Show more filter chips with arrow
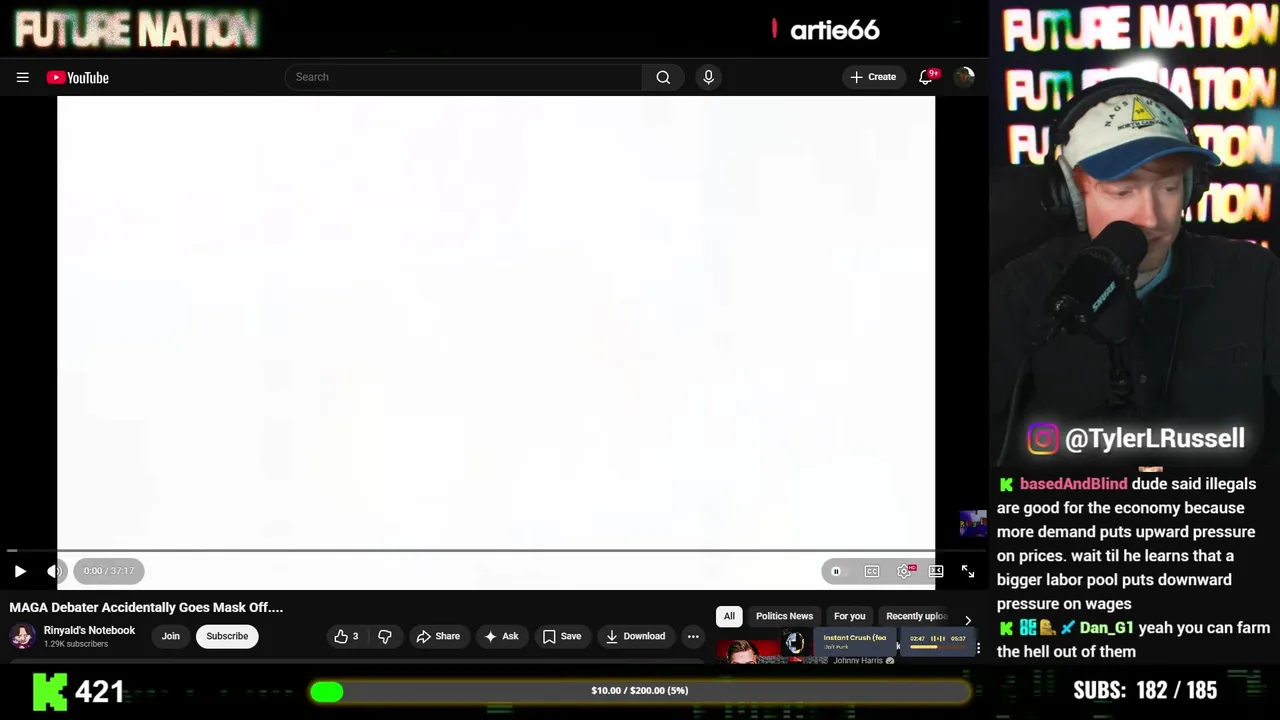 click(967, 620)
